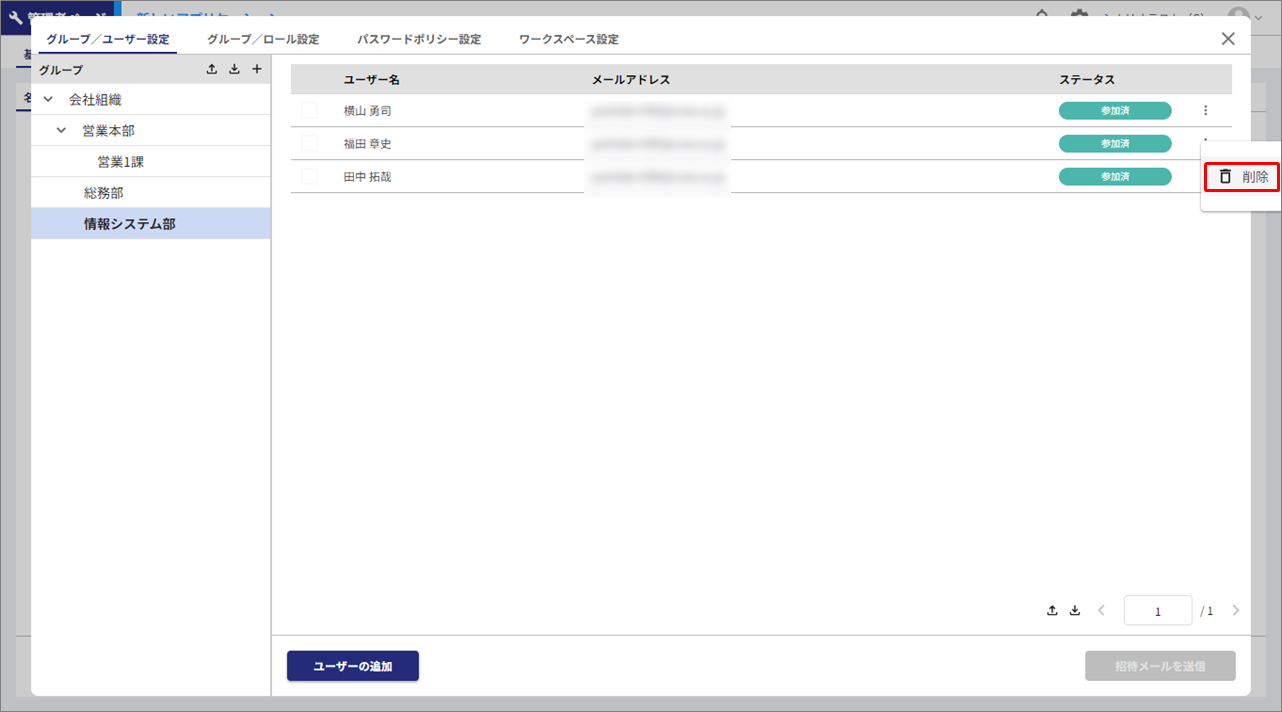The width and height of the screenshot is (1282, 712).
Task: Click the group upload icon in the グループ header
Action: (211, 70)
